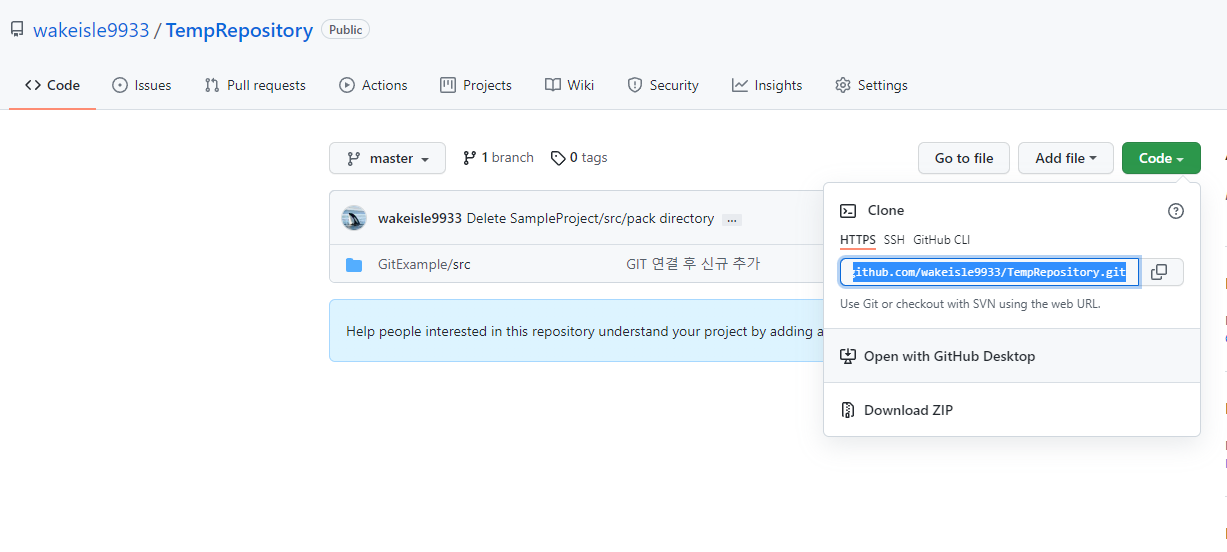The height and width of the screenshot is (552, 1227).
Task: Expand the master branch dropdown
Action: [x=388, y=158]
